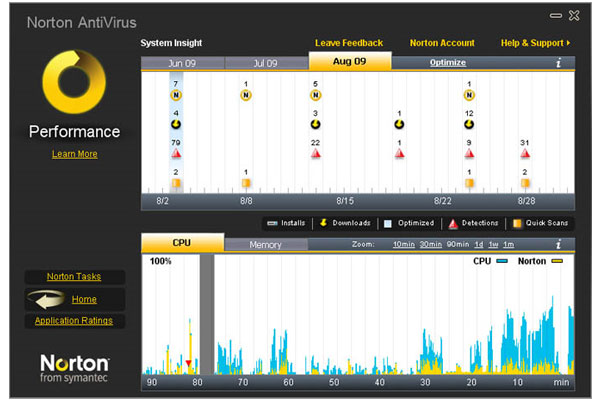Switch to the Jun 09 tab
Screen dimensions: 600x401
click(x=182, y=63)
